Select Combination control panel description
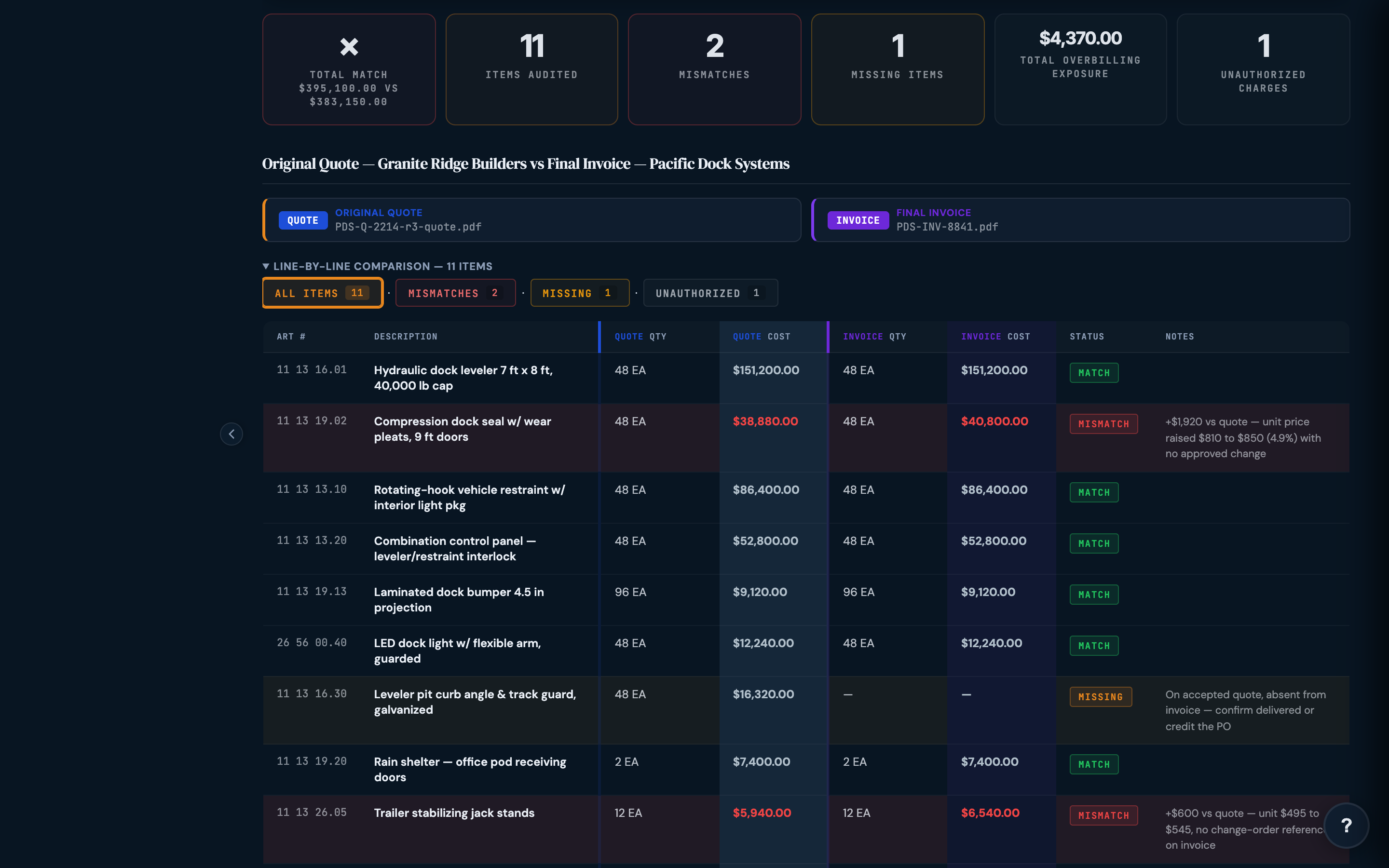Screen dimensions: 1389x868 click(x=455, y=549)
